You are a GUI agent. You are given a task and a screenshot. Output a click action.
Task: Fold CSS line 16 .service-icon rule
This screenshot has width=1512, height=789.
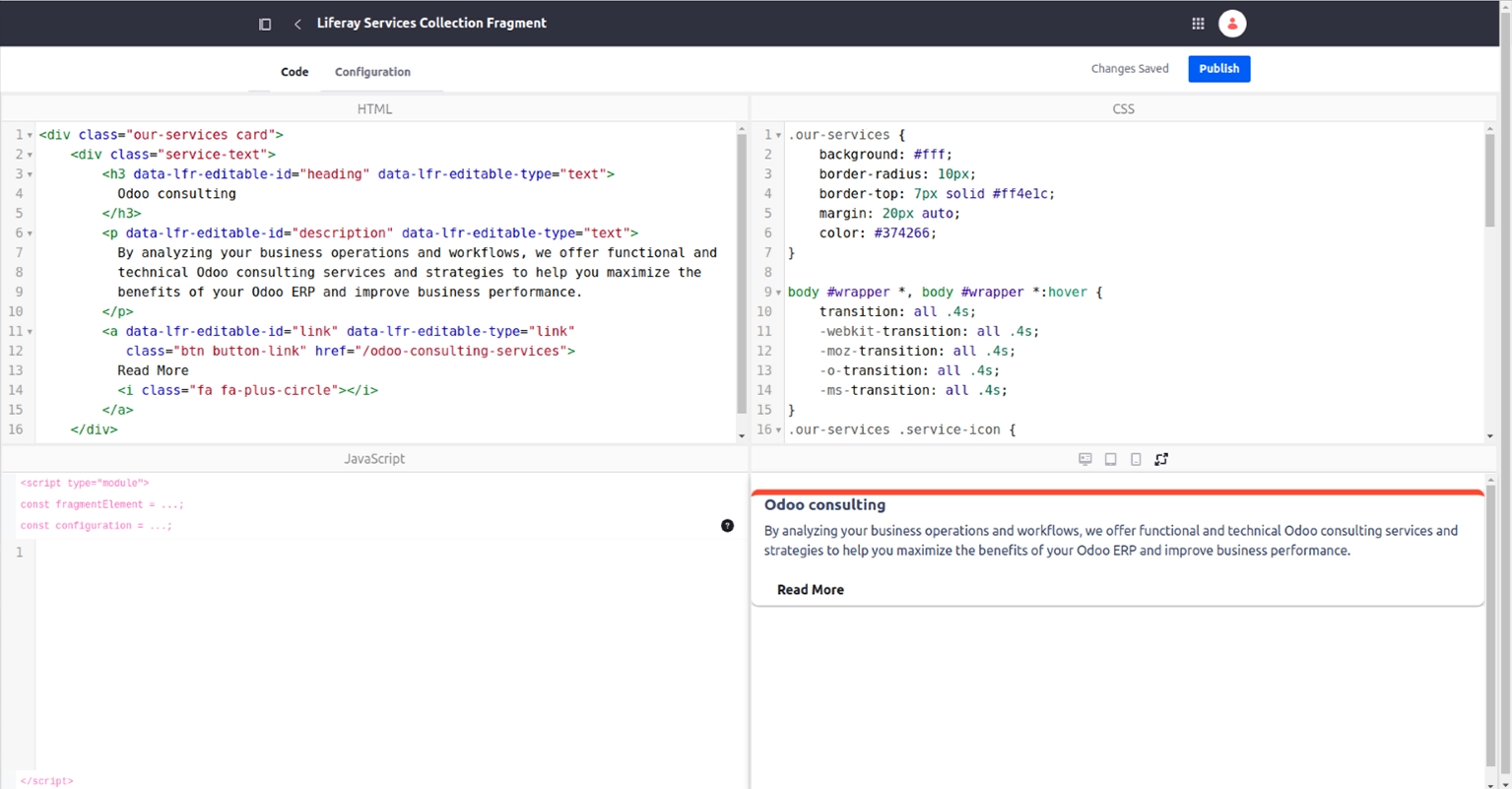[778, 430]
